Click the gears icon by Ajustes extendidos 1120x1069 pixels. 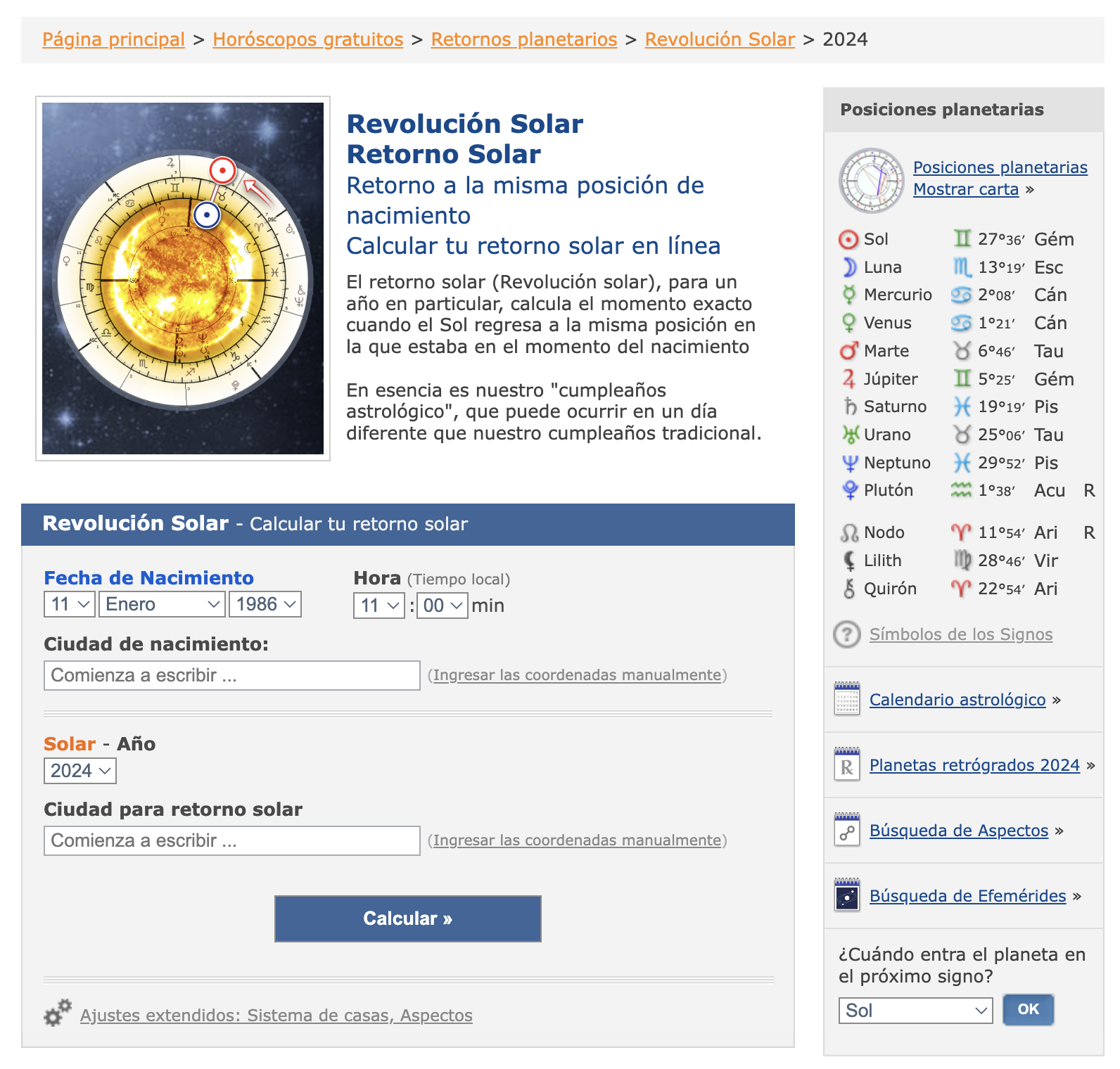pos(58,1013)
